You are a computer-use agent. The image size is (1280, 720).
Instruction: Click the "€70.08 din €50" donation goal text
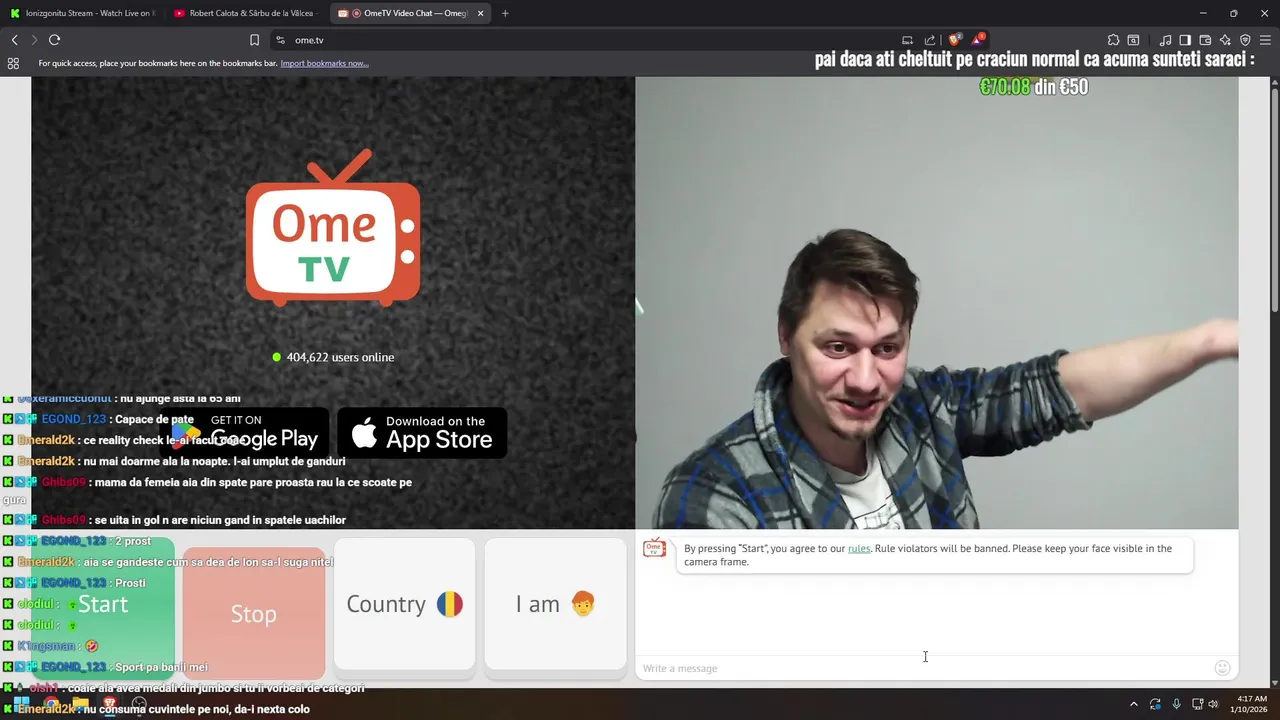tap(1034, 87)
